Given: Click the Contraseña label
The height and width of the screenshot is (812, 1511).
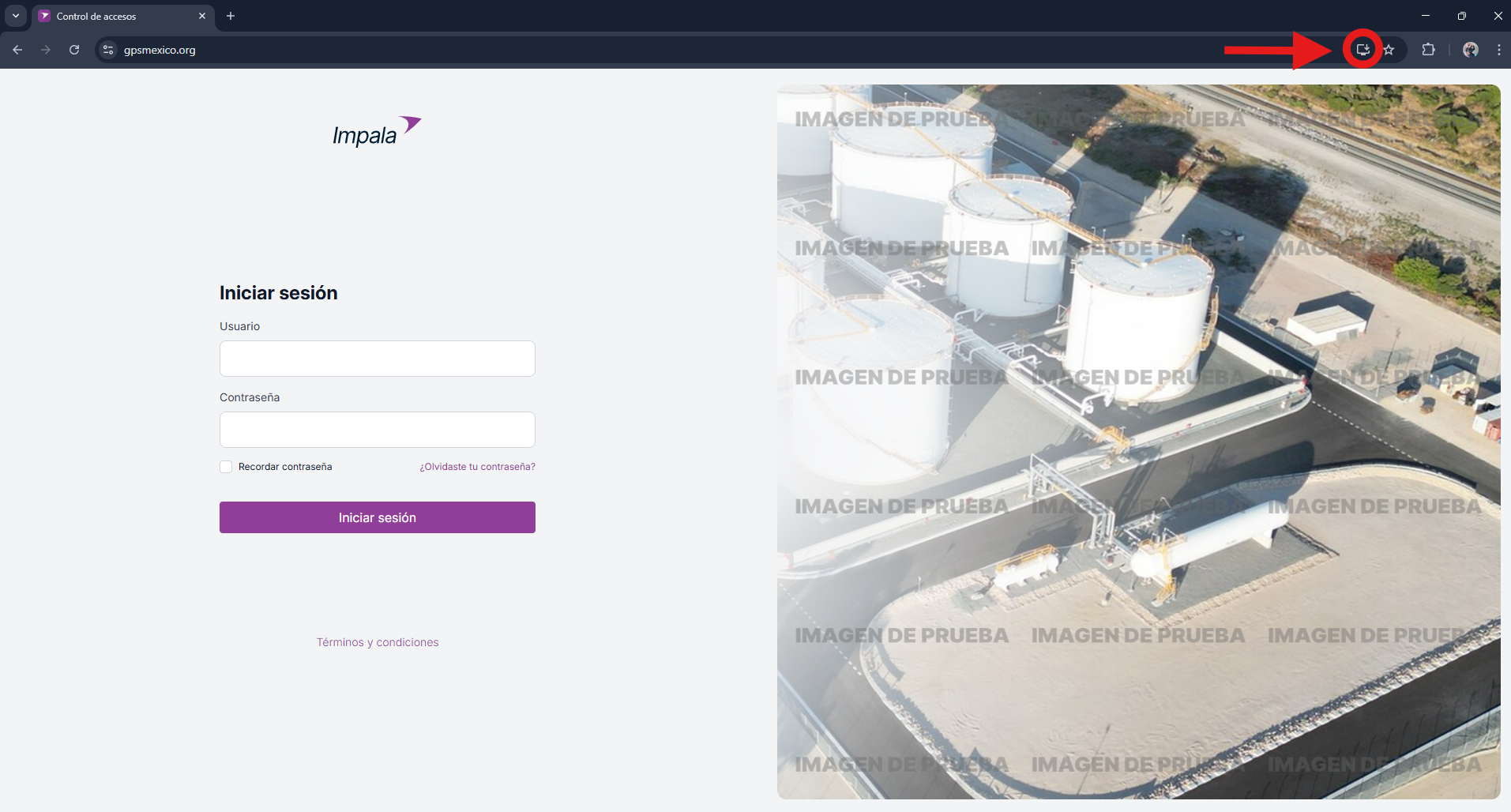Looking at the screenshot, I should [x=250, y=397].
